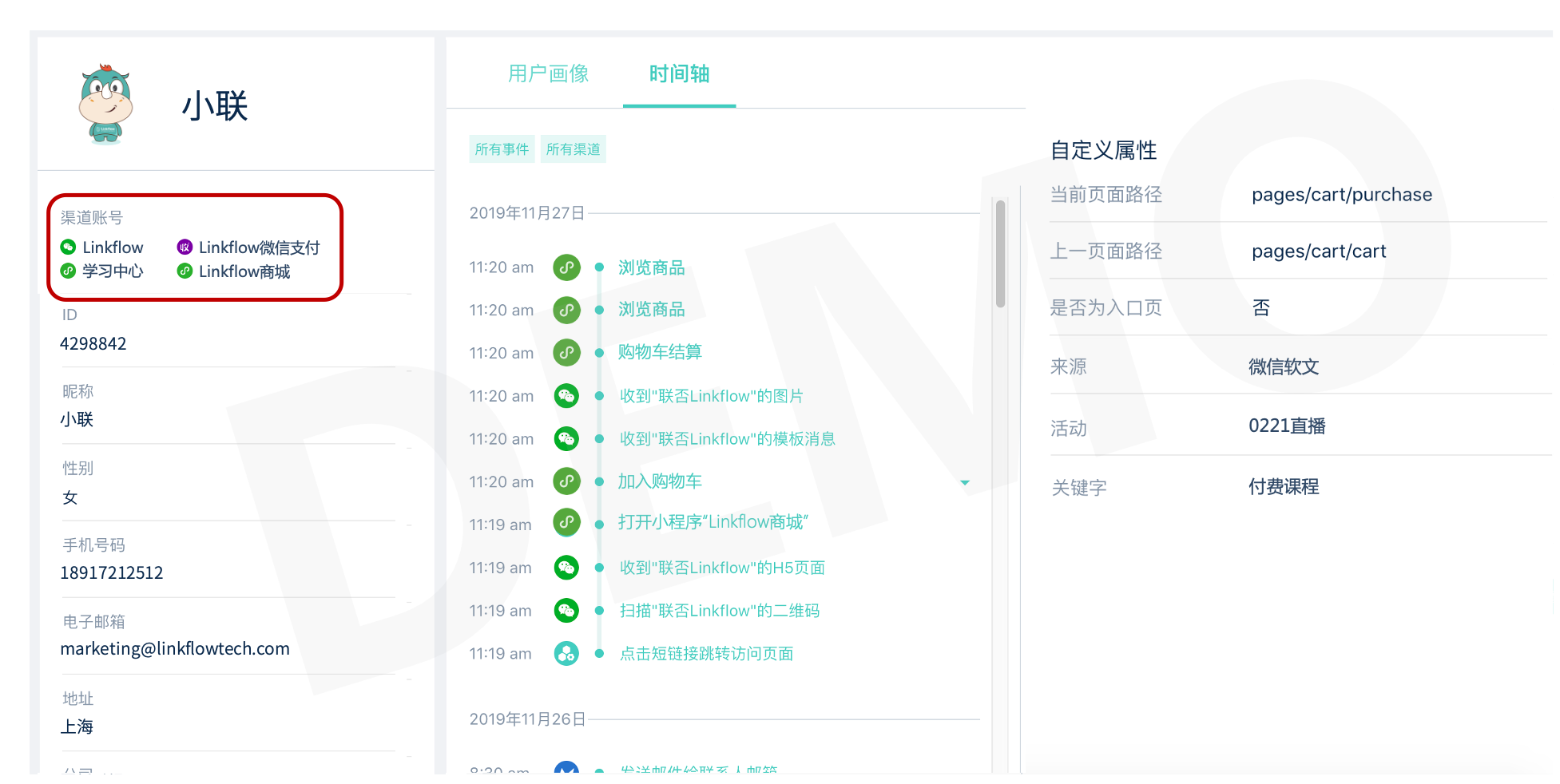Viewport: 1560px width, 784px height.
Task: Click the timeline vertical scrollbar
Action: click(1000, 254)
